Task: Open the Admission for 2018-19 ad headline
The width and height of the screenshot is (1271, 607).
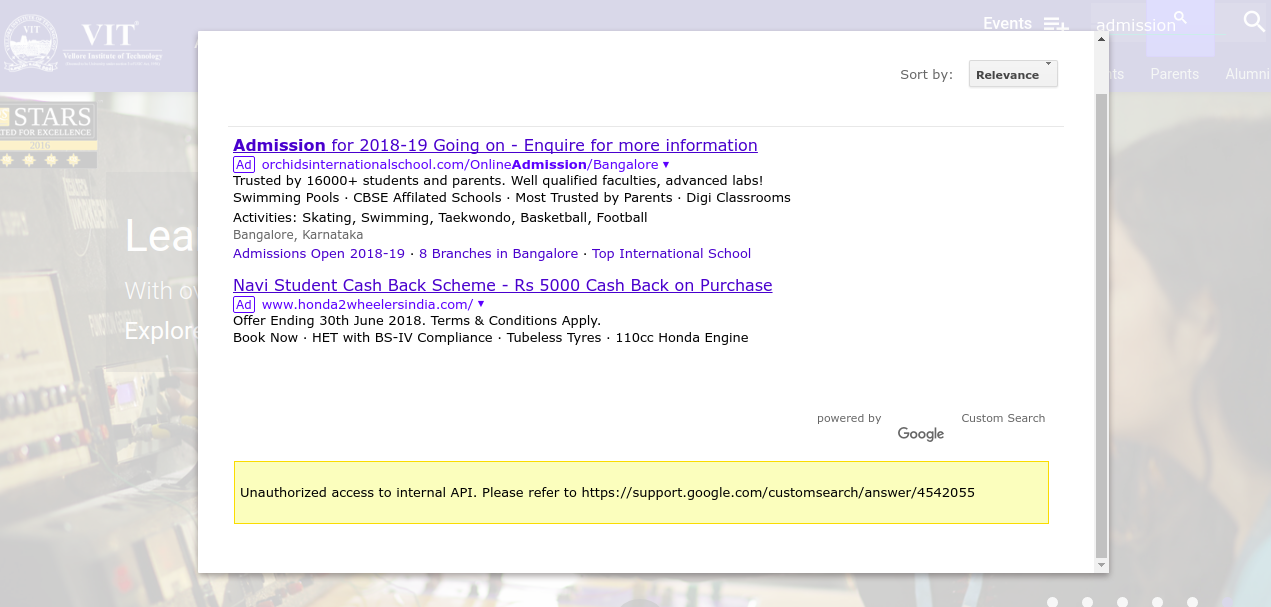Action: pyautogui.click(x=495, y=146)
